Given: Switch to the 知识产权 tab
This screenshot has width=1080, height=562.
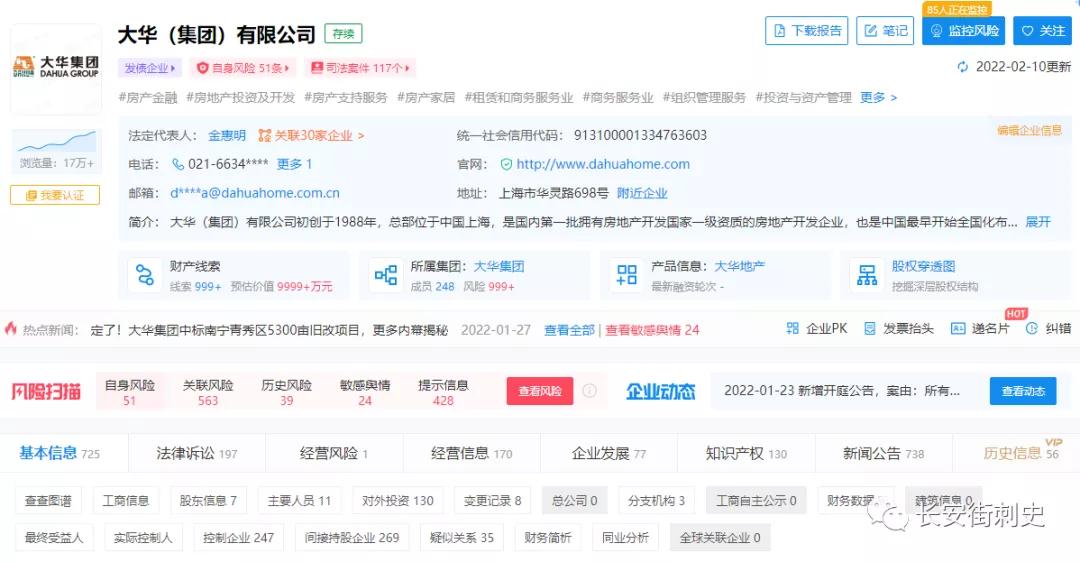Looking at the screenshot, I should coord(746,452).
